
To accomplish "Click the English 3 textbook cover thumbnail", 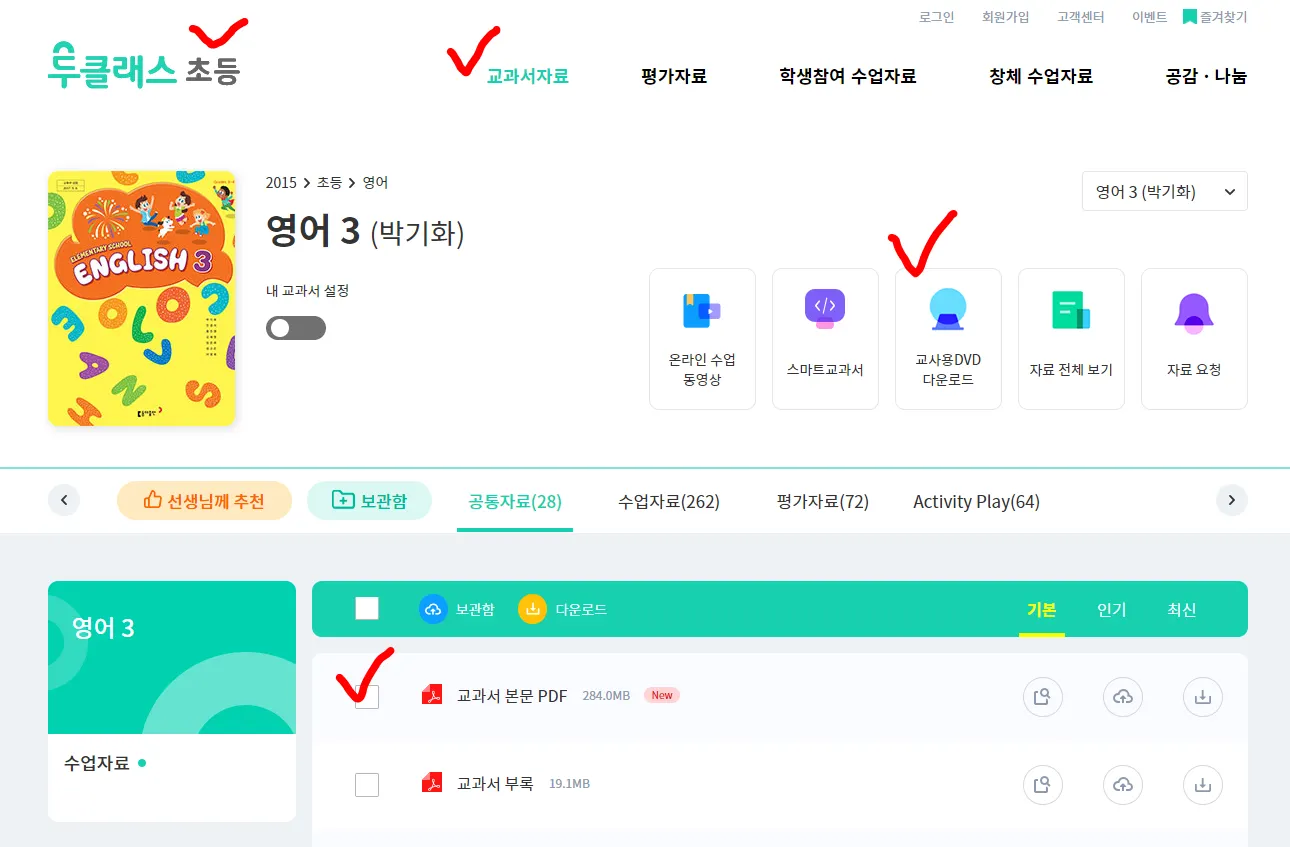I will pyautogui.click(x=142, y=298).
